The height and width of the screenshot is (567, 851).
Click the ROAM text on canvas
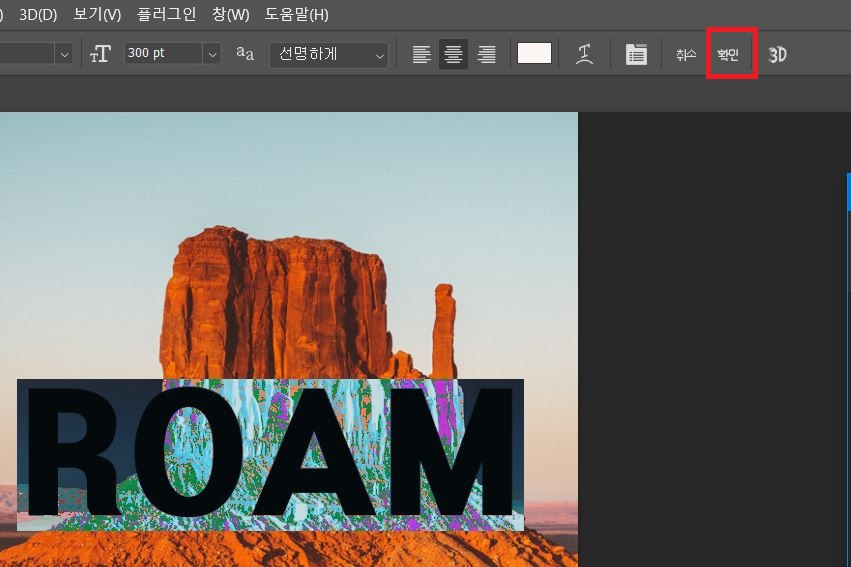point(270,451)
